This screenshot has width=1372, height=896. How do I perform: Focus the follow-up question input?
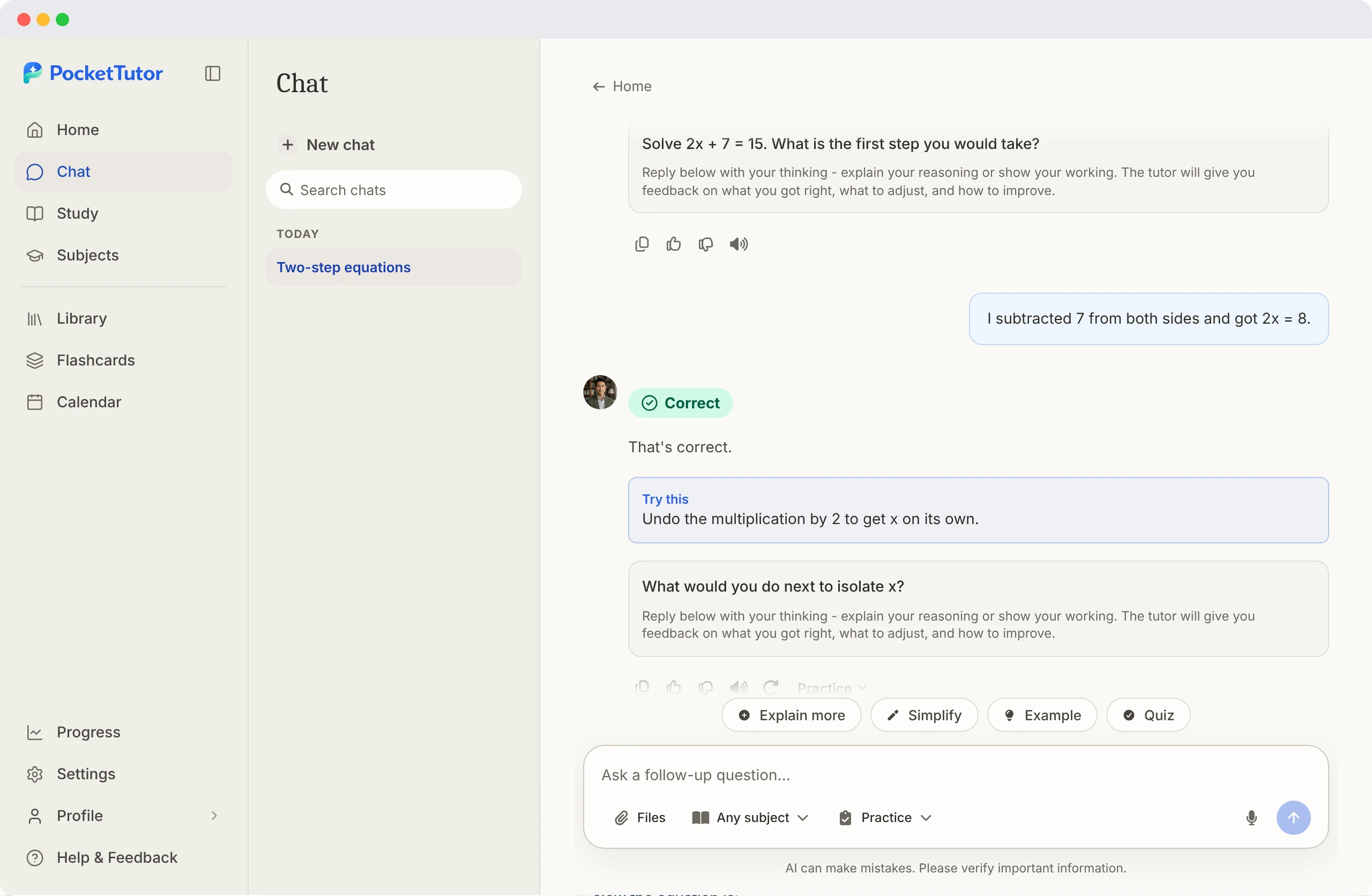tap(955, 774)
